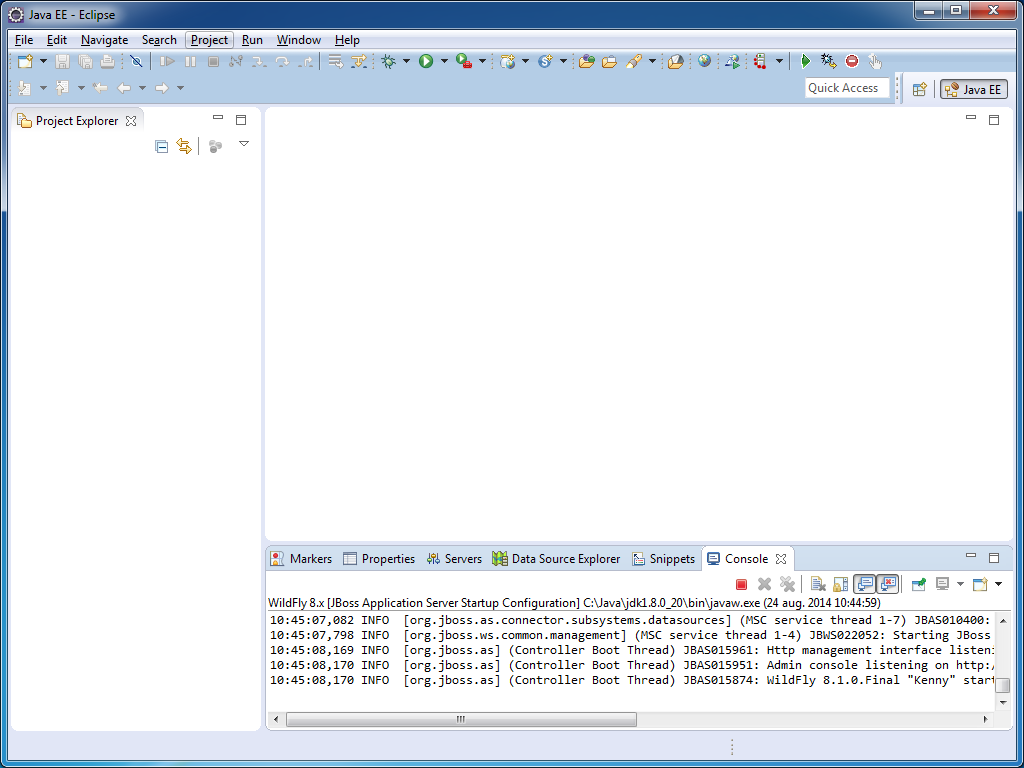Click the green bug Debug icon
The width and height of the screenshot is (1024, 768).
389,61
